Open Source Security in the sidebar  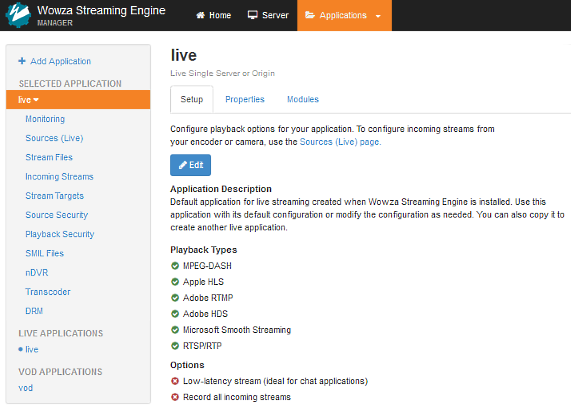coord(57,215)
